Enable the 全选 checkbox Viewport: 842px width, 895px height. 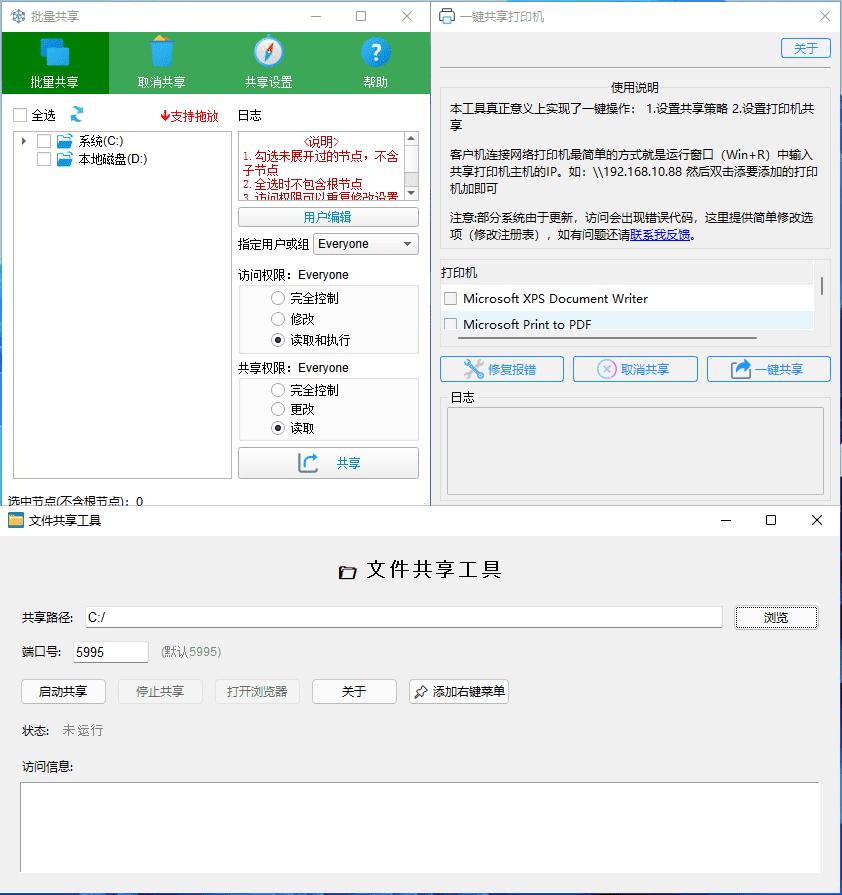point(21,114)
